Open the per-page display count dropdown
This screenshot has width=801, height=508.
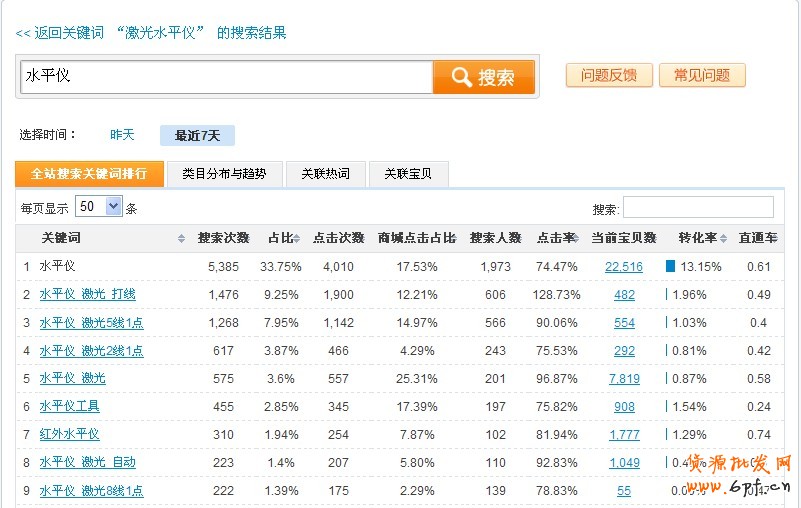[x=98, y=207]
